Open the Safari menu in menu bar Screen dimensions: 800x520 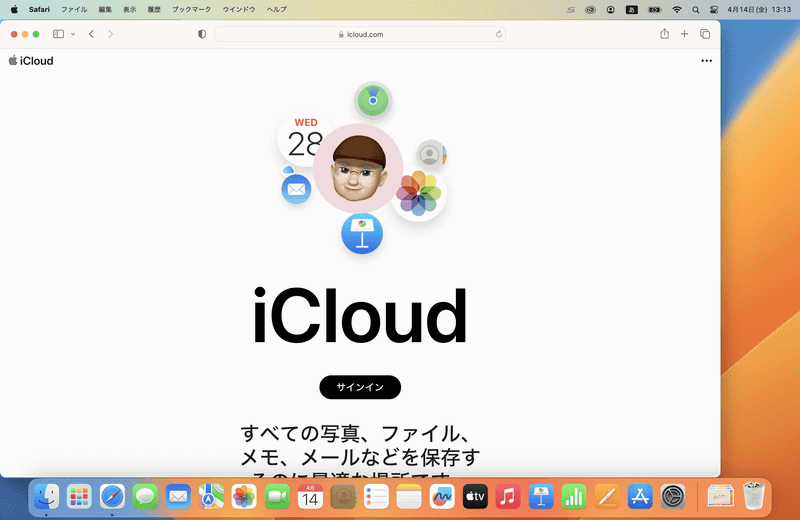[x=39, y=9]
